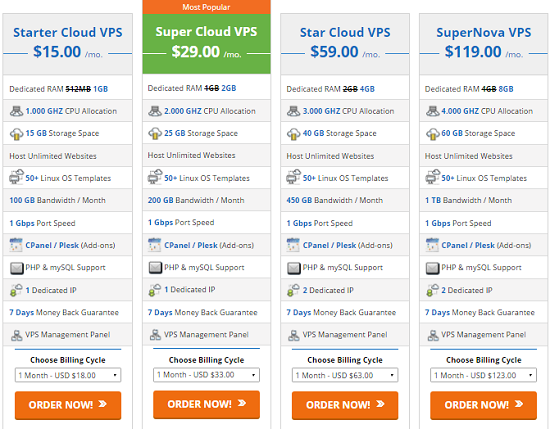Click '200 GB Bandwidth / Month' text
Image resolution: width=550 pixels, height=429 pixels.
pyautogui.click(x=196, y=200)
